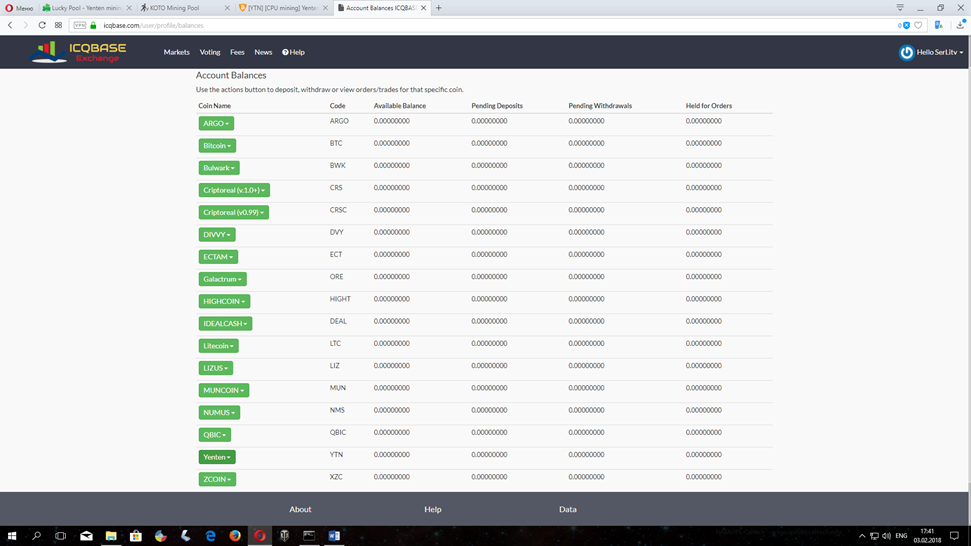971x546 pixels.
Task: Expand the ECTAM actions dropdown
Action: [218, 257]
